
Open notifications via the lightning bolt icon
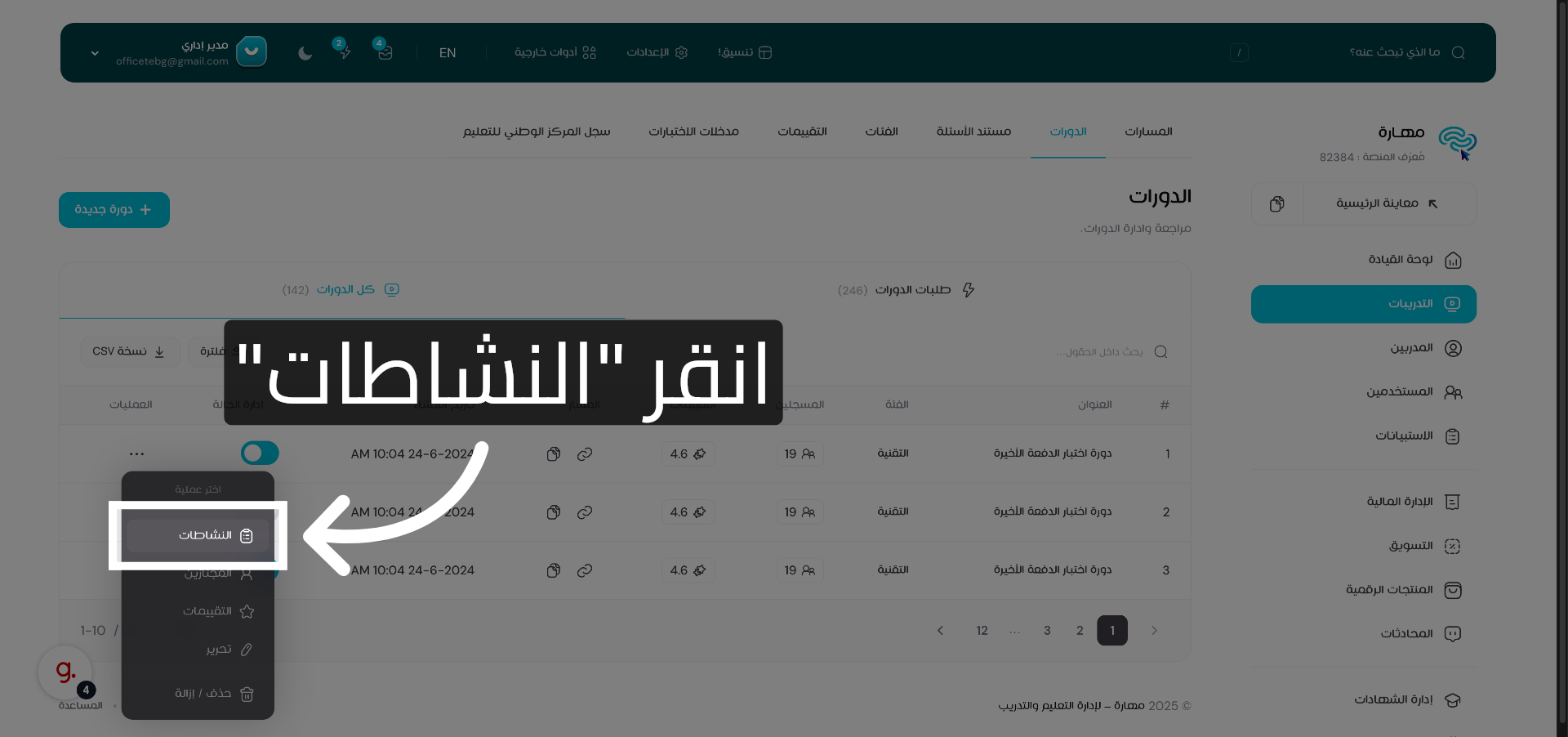[345, 53]
